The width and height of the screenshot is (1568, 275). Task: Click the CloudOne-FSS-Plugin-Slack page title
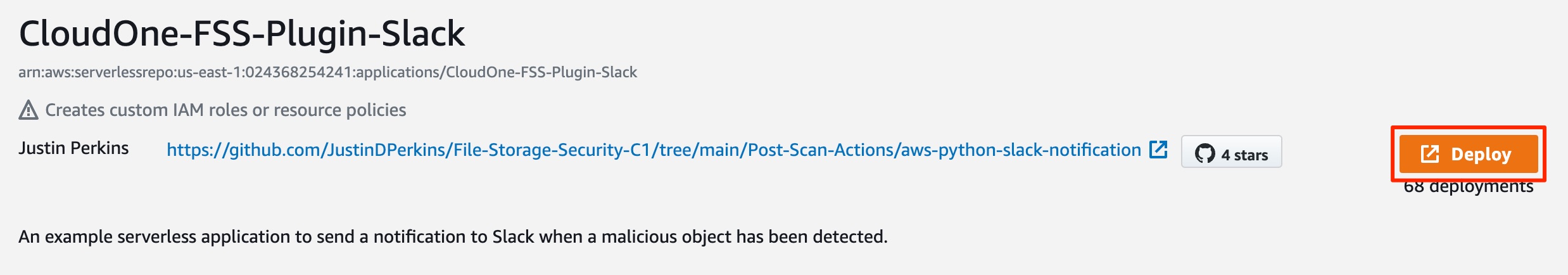click(242, 34)
